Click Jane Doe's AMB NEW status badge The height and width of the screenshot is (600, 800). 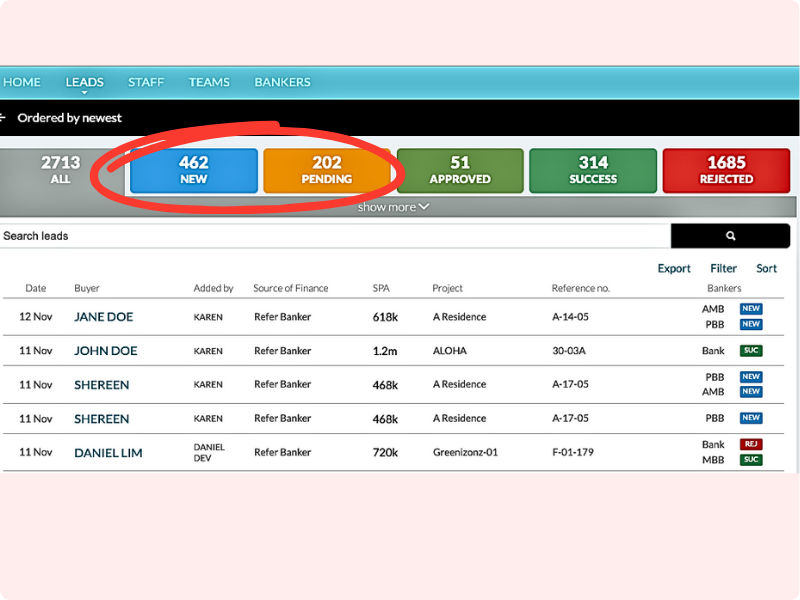(750, 309)
